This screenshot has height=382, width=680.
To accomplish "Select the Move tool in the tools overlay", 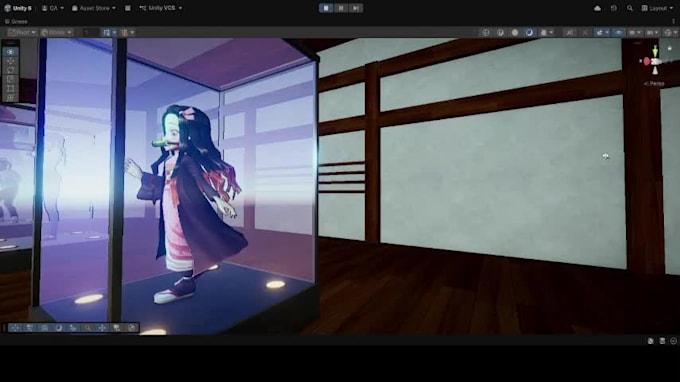I will coord(10,61).
